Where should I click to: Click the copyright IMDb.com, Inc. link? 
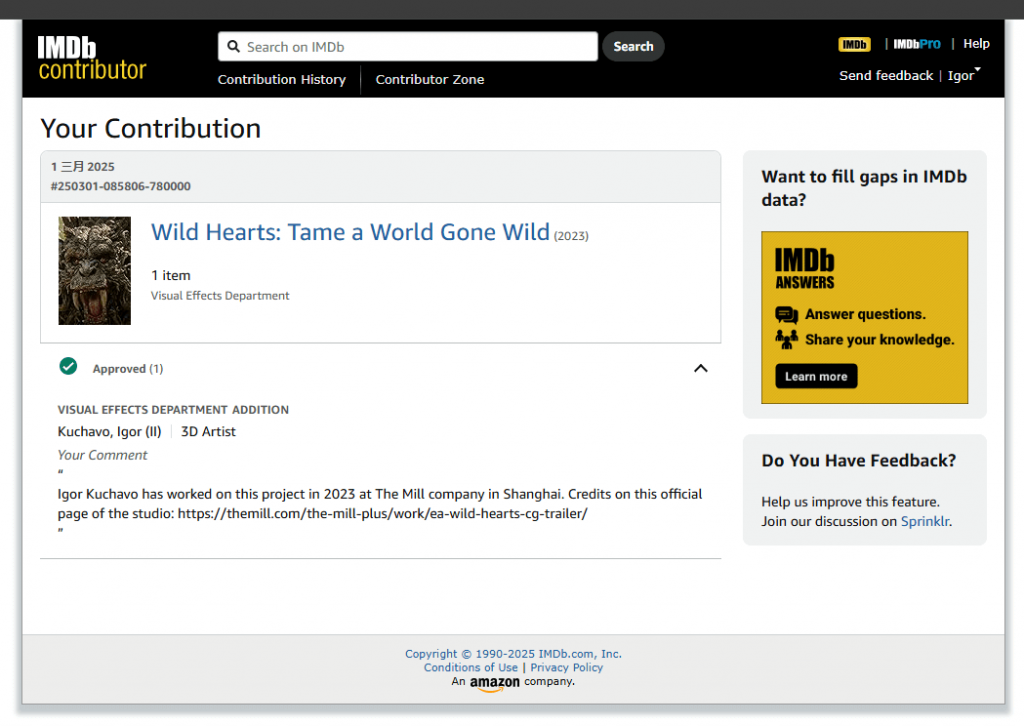pos(513,654)
